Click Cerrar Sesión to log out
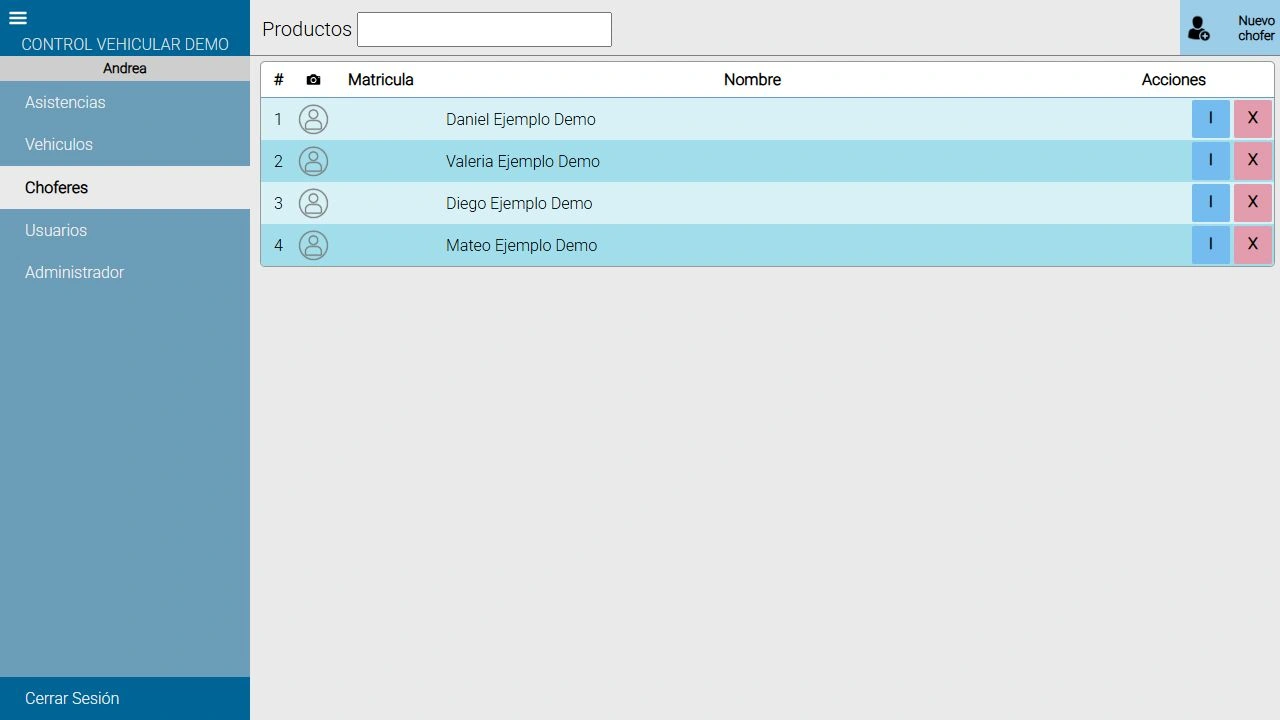 (x=125, y=698)
